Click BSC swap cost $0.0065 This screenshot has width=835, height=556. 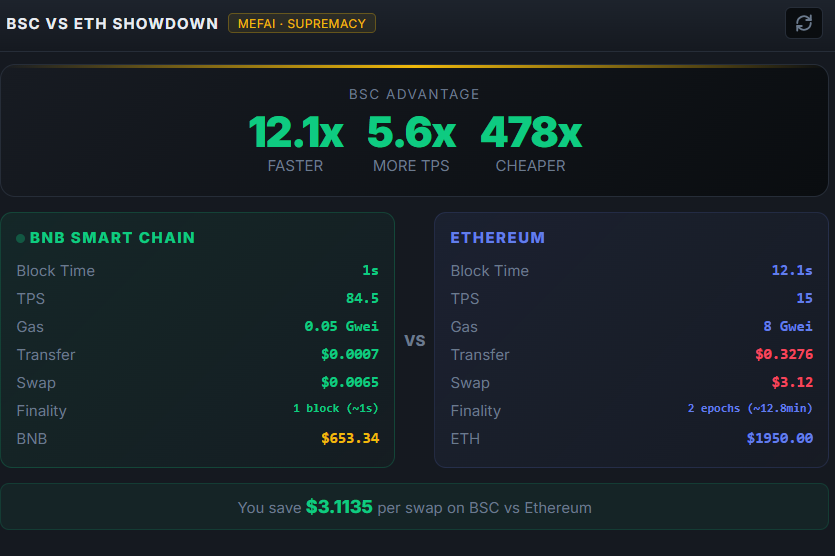(350, 382)
